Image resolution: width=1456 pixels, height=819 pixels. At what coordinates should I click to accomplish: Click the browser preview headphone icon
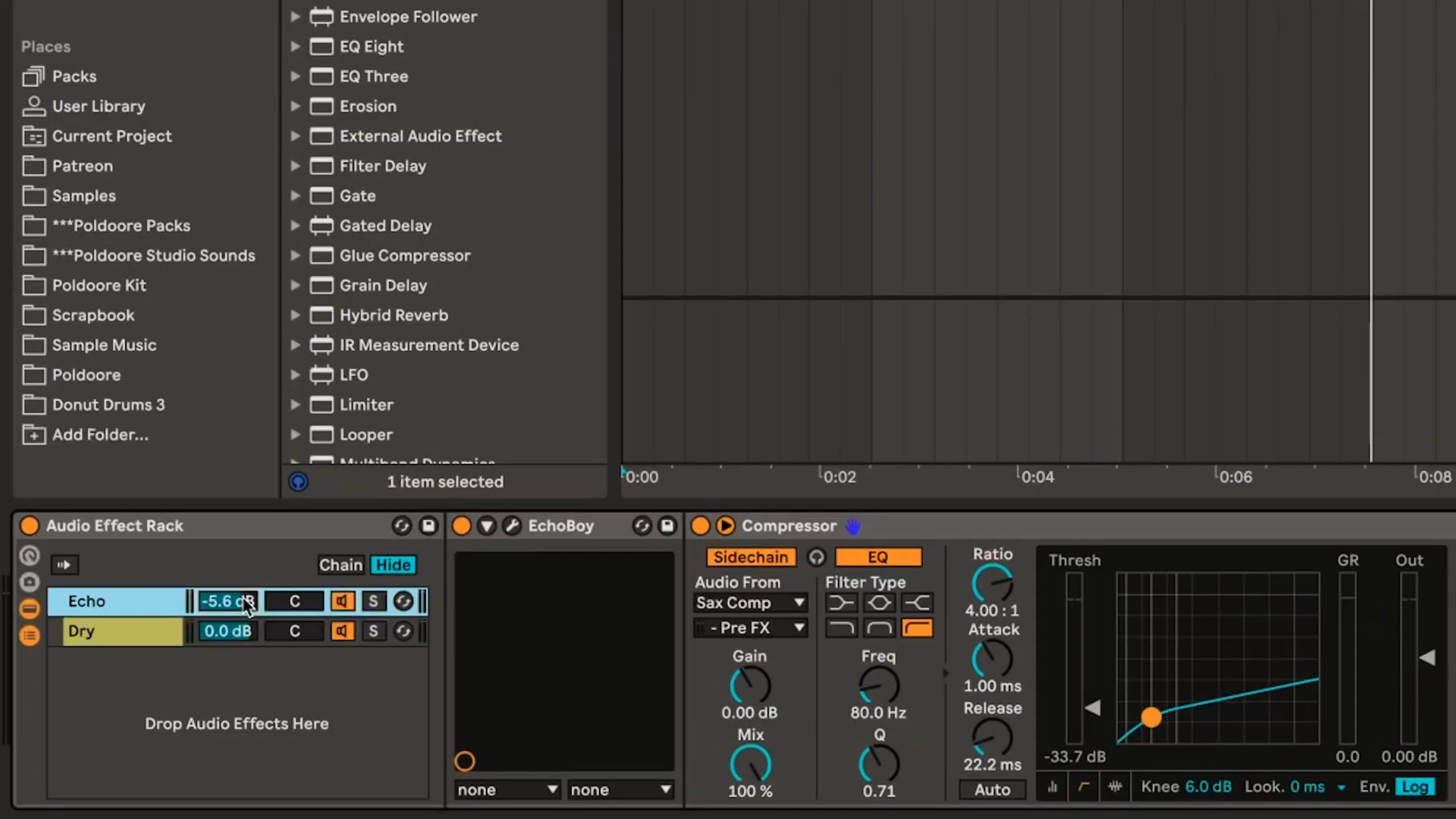[x=299, y=482]
